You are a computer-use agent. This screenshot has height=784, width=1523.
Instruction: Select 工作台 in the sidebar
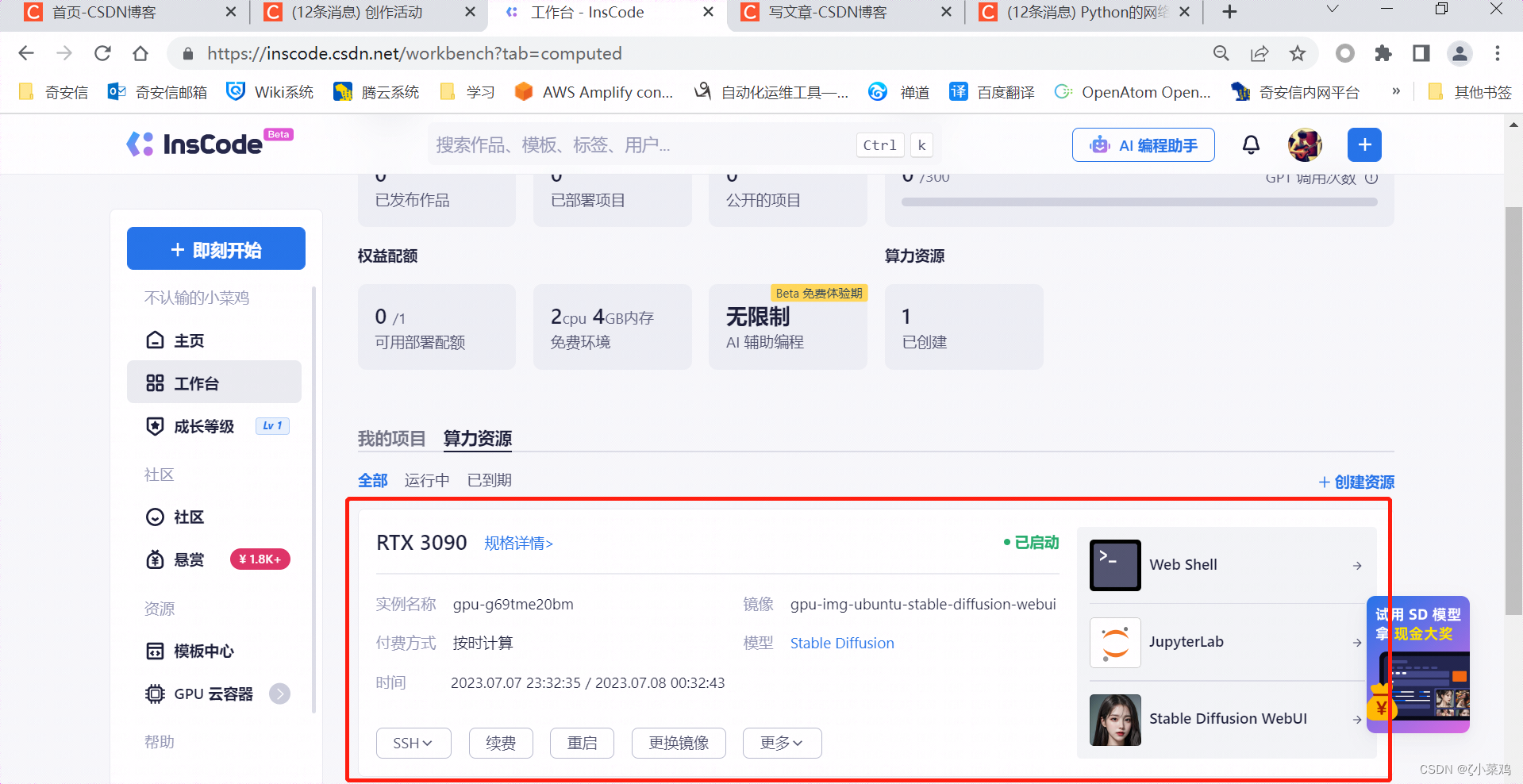214,383
